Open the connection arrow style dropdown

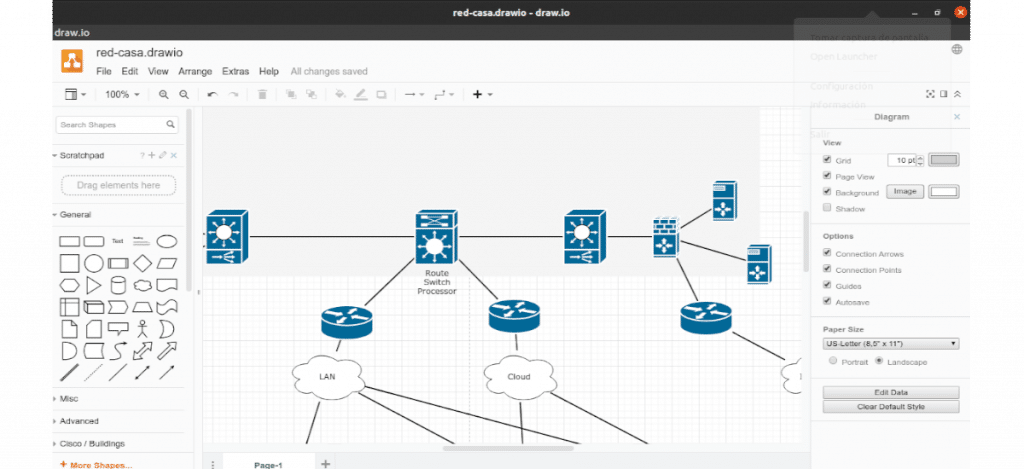click(x=414, y=95)
